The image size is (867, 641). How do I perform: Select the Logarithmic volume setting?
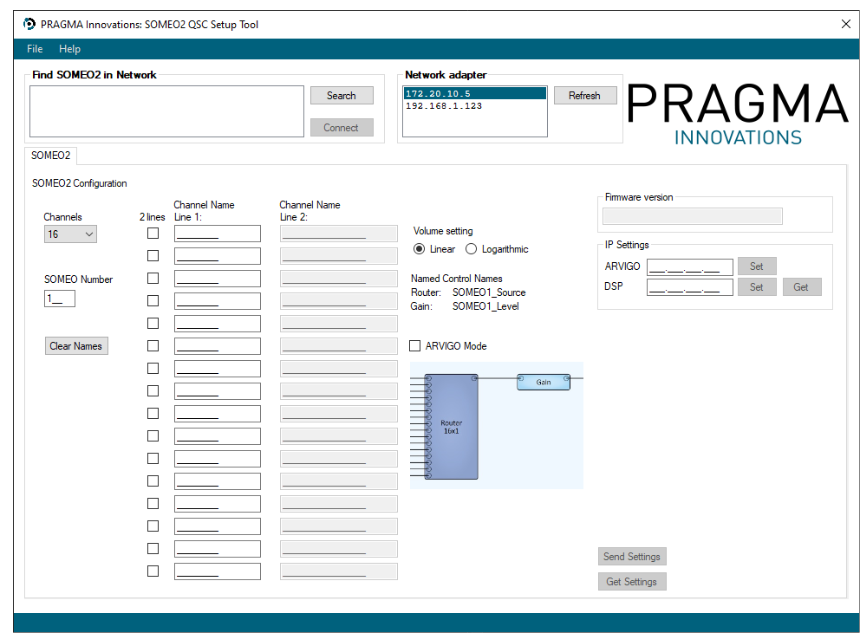click(497, 249)
